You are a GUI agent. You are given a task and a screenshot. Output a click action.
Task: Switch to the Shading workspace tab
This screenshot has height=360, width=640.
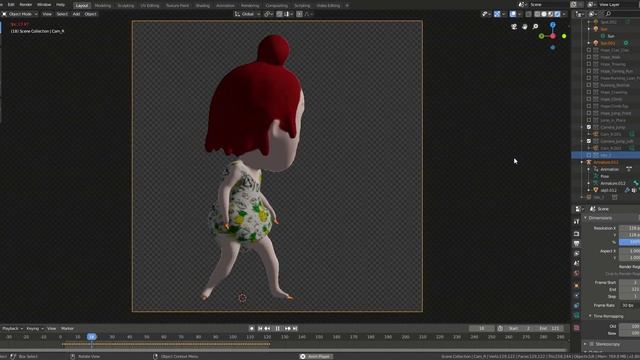point(202,6)
